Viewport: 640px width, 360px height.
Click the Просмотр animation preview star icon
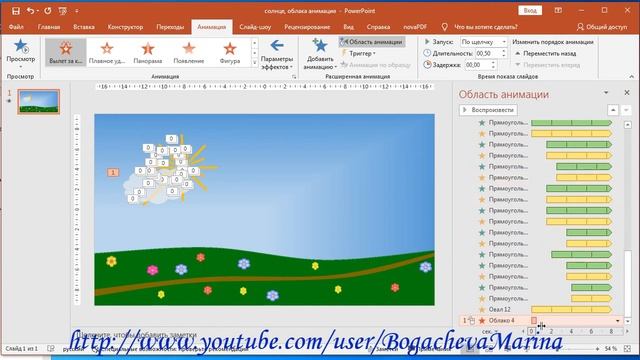20,46
